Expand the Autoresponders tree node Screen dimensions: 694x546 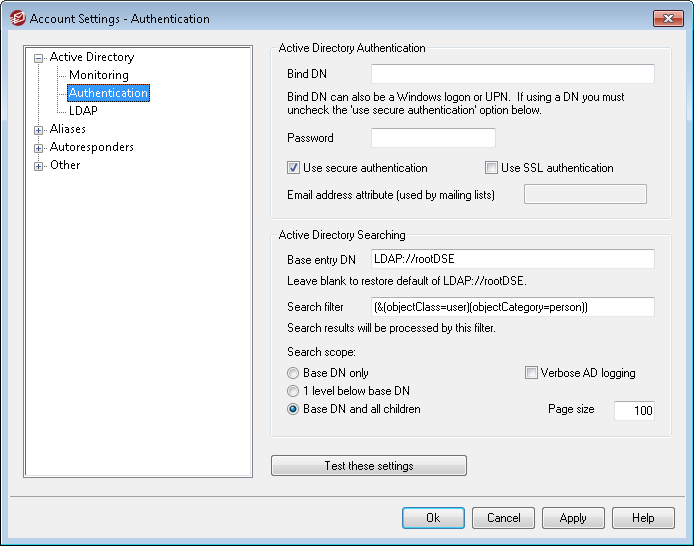coord(39,148)
